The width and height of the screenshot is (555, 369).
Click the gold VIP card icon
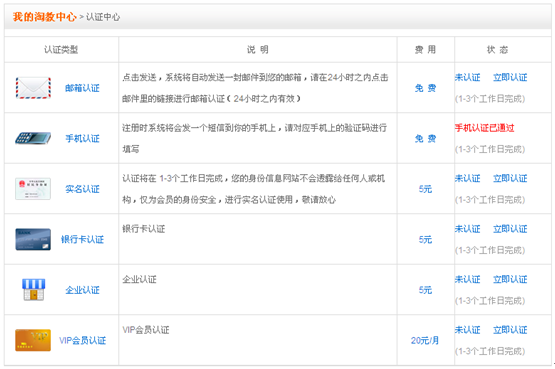point(33,340)
